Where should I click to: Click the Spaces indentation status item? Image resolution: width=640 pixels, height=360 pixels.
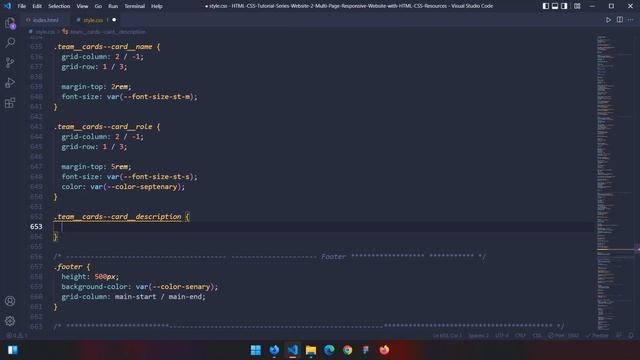tap(478, 336)
